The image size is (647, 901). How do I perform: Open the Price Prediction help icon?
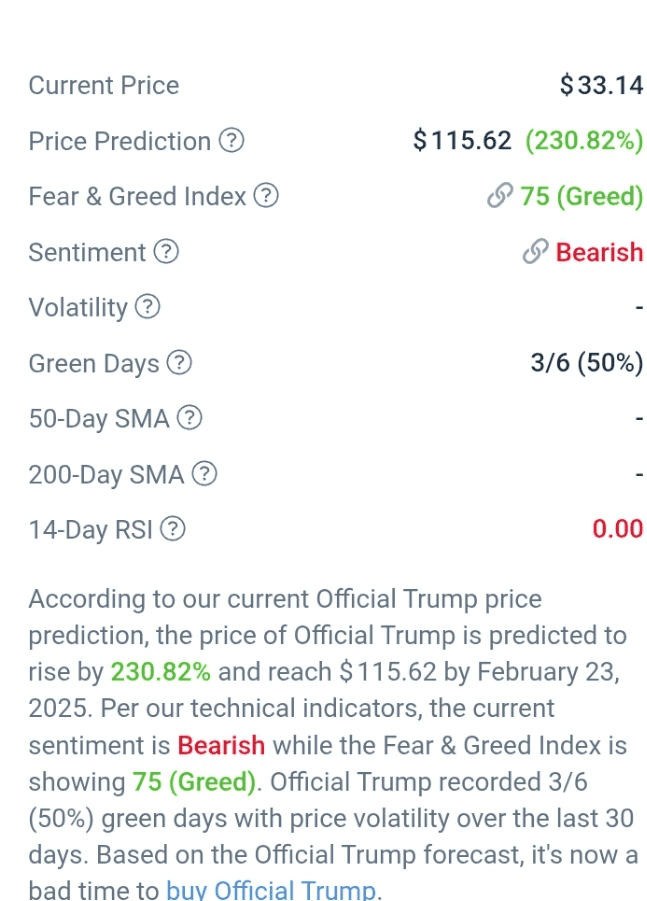[232, 140]
